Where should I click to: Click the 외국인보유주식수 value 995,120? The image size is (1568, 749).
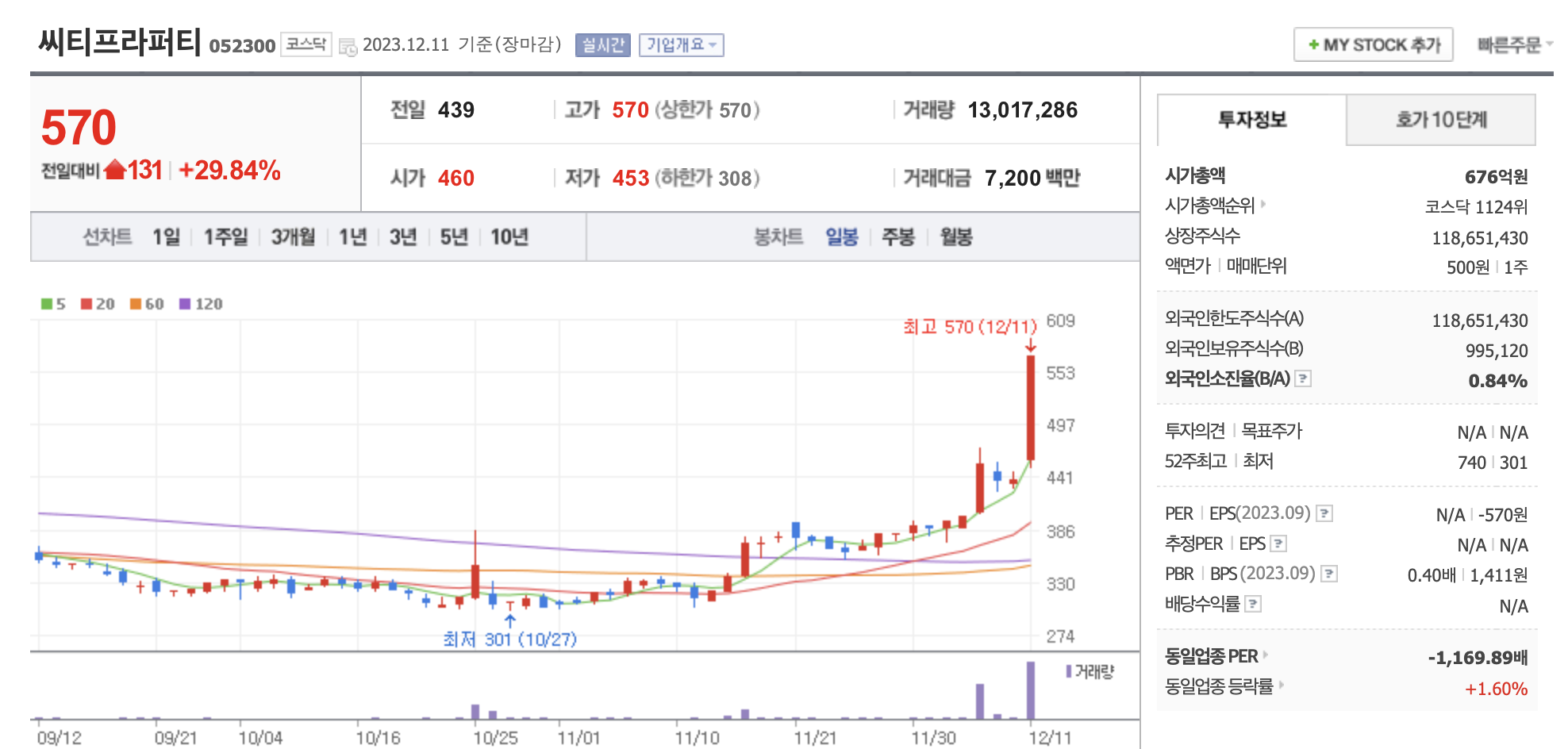click(x=1497, y=351)
